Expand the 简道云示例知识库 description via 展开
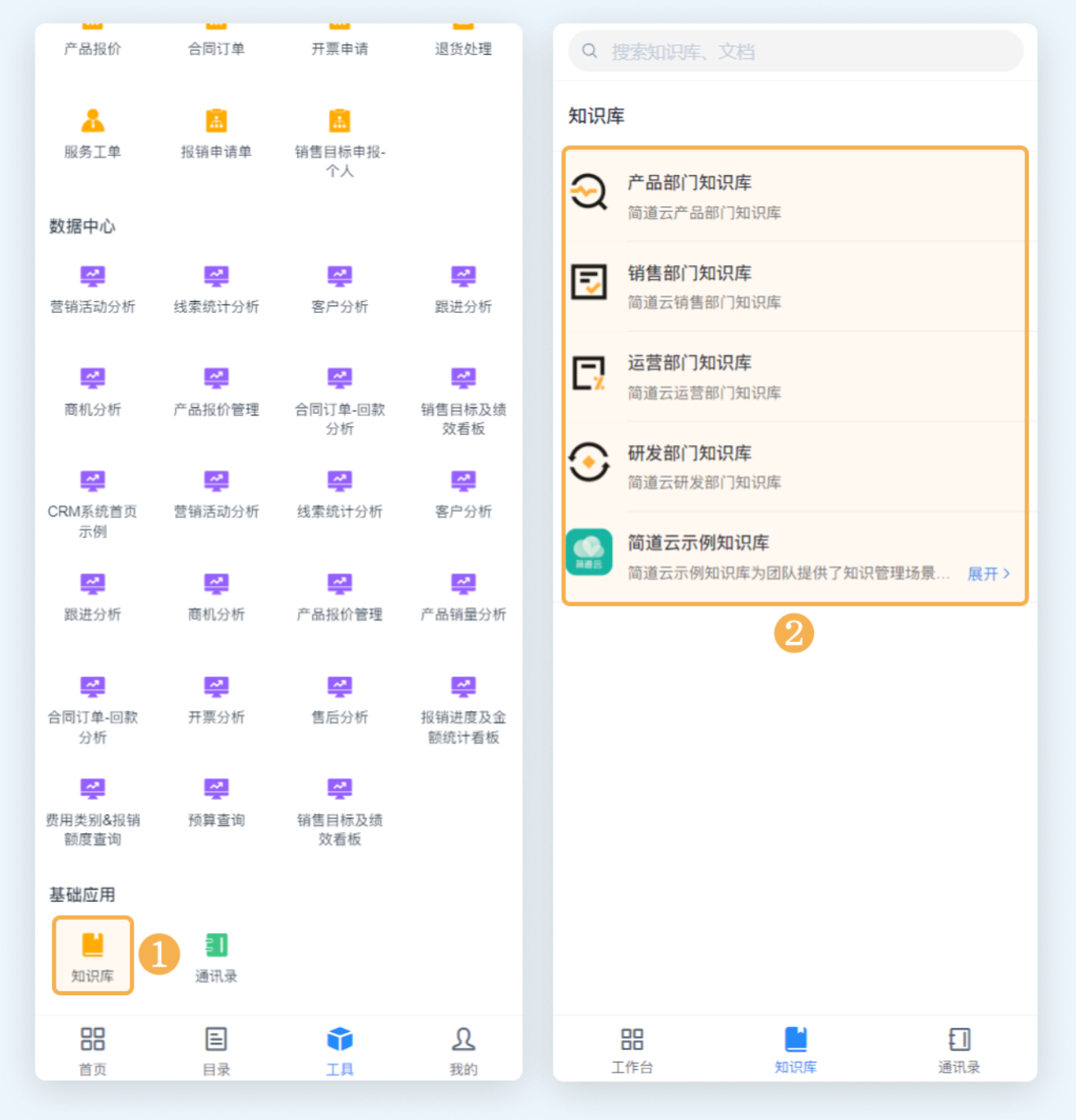Viewport: 1076px width, 1120px height. [x=989, y=573]
